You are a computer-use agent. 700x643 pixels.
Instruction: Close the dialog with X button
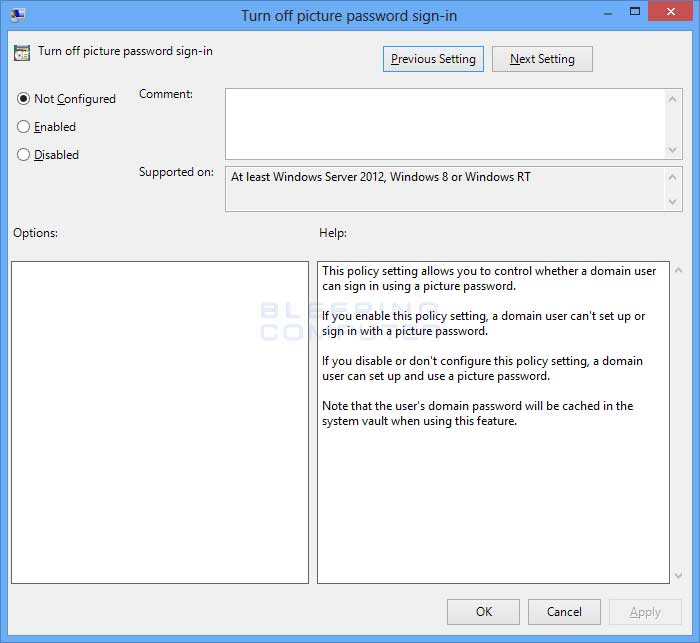tap(670, 12)
